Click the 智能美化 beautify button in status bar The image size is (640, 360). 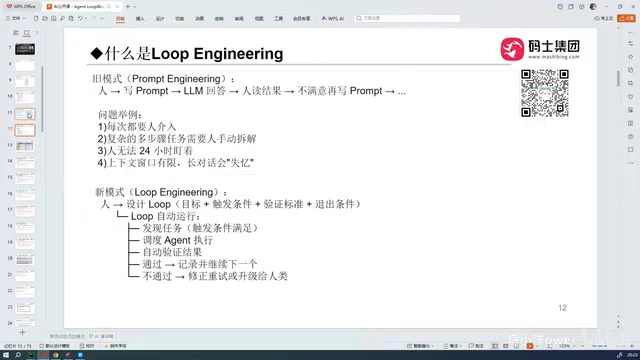[420, 346]
